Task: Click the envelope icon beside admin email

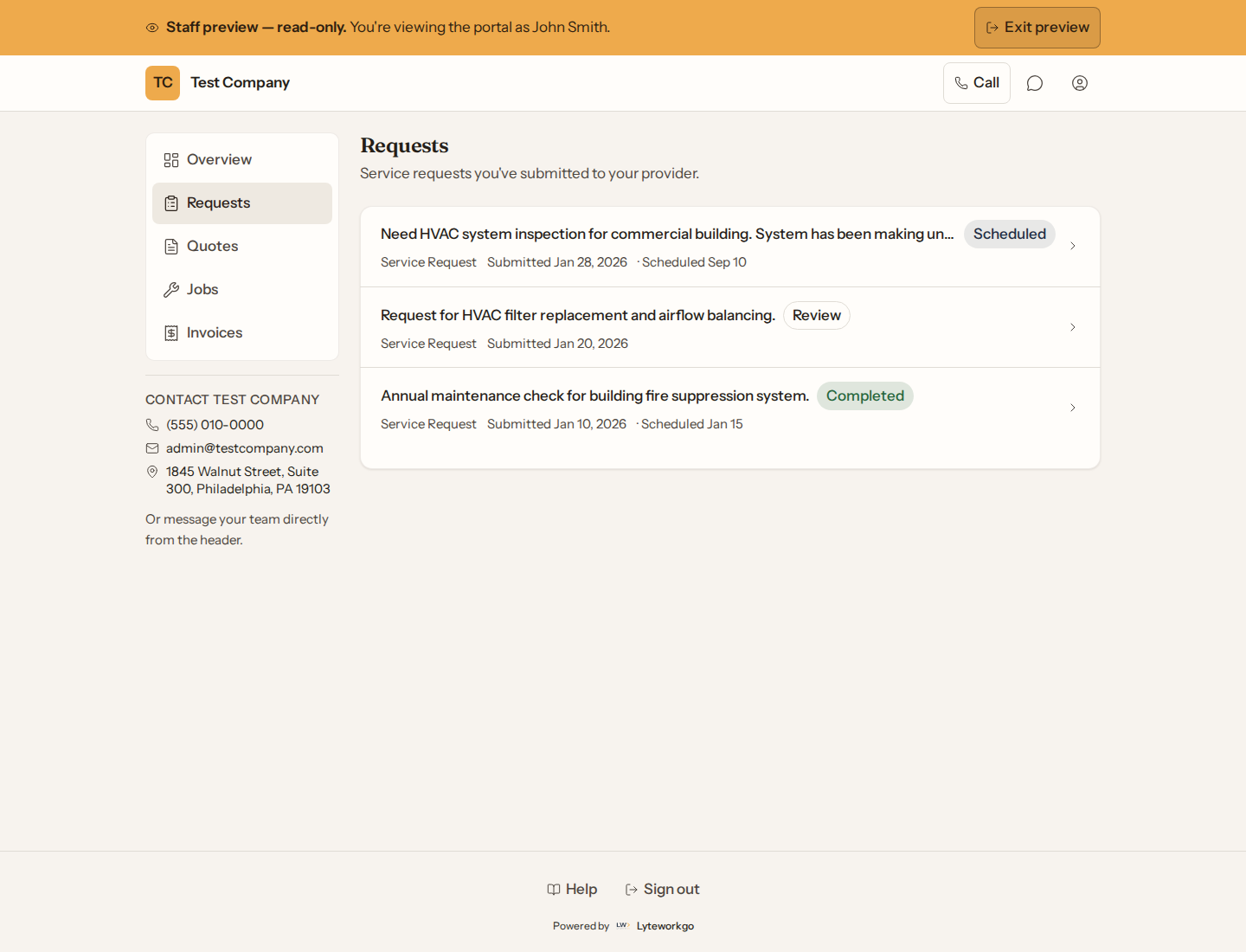Action: [x=152, y=448]
